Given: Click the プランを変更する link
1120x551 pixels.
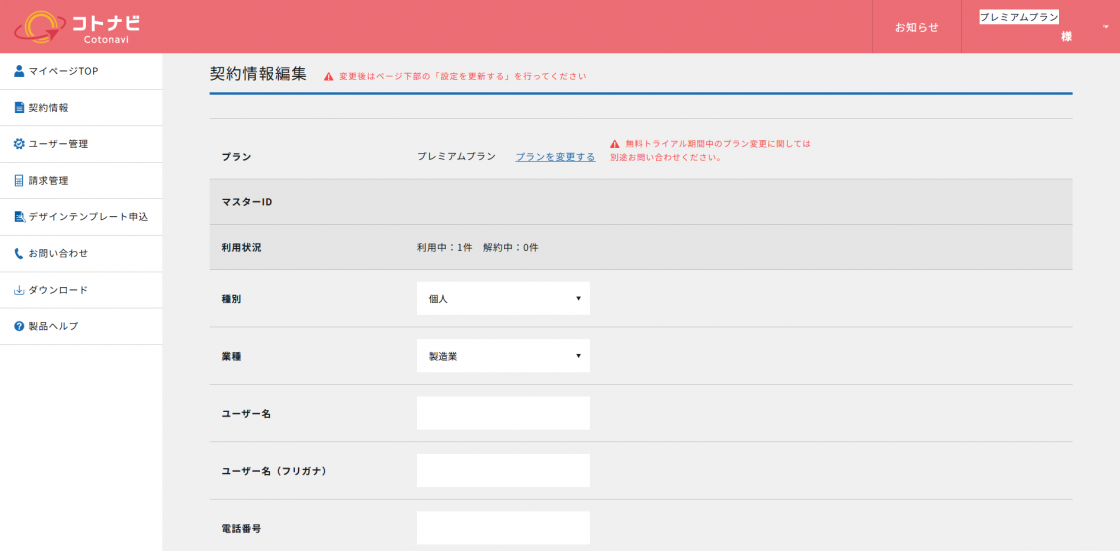Looking at the screenshot, I should 555,157.
